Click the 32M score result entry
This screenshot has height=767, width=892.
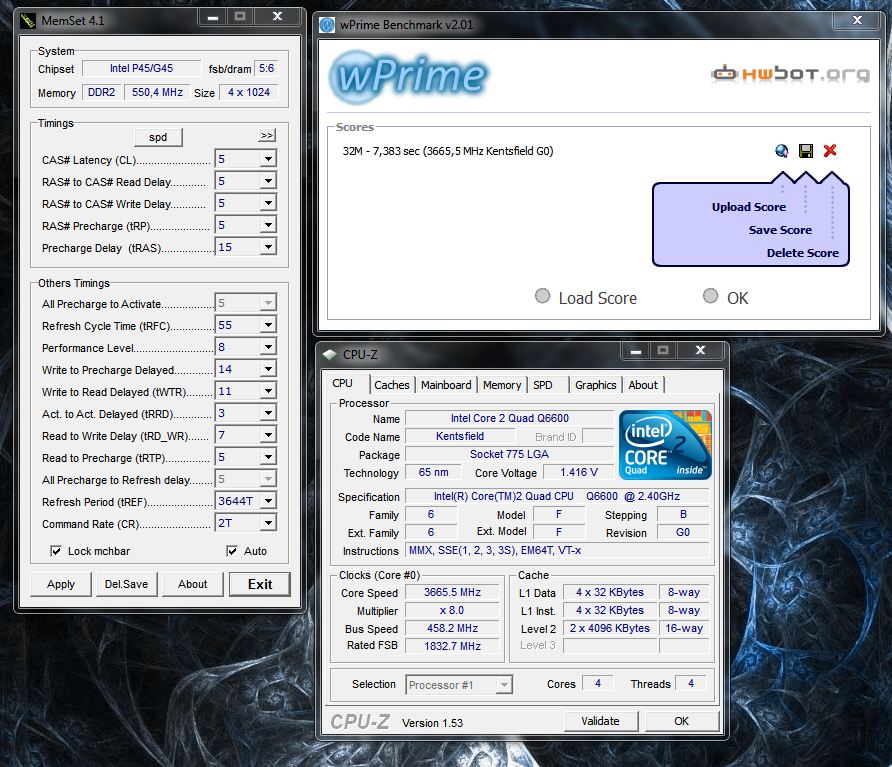click(x=447, y=151)
